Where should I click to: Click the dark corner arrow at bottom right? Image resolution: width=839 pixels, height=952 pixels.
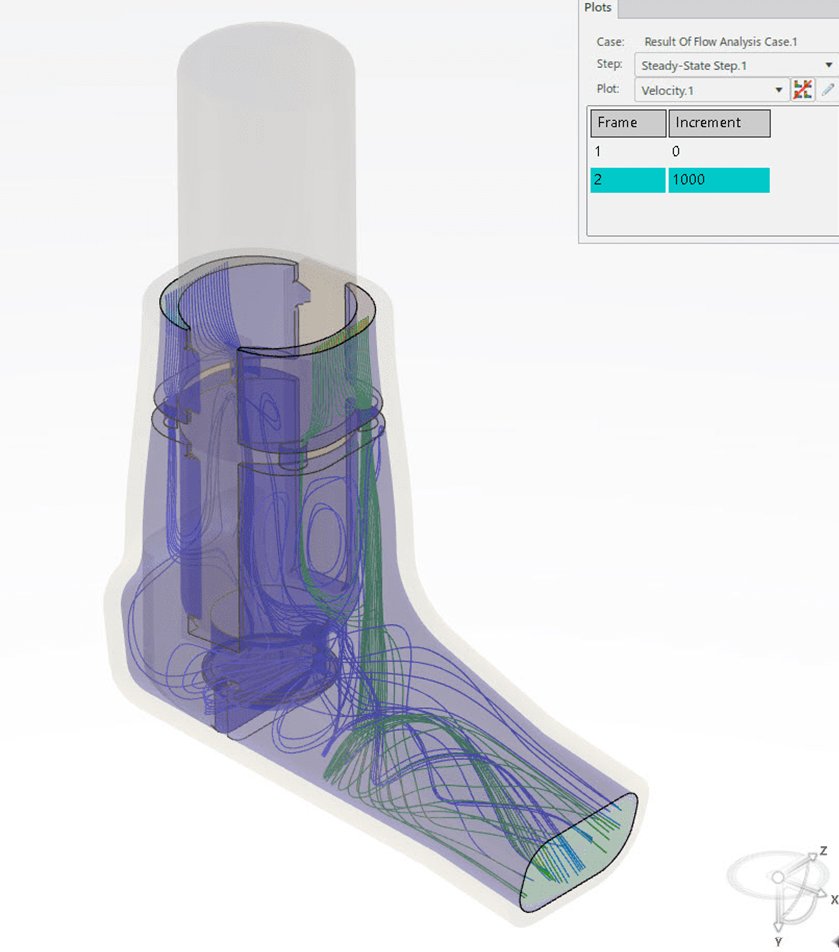point(831,944)
